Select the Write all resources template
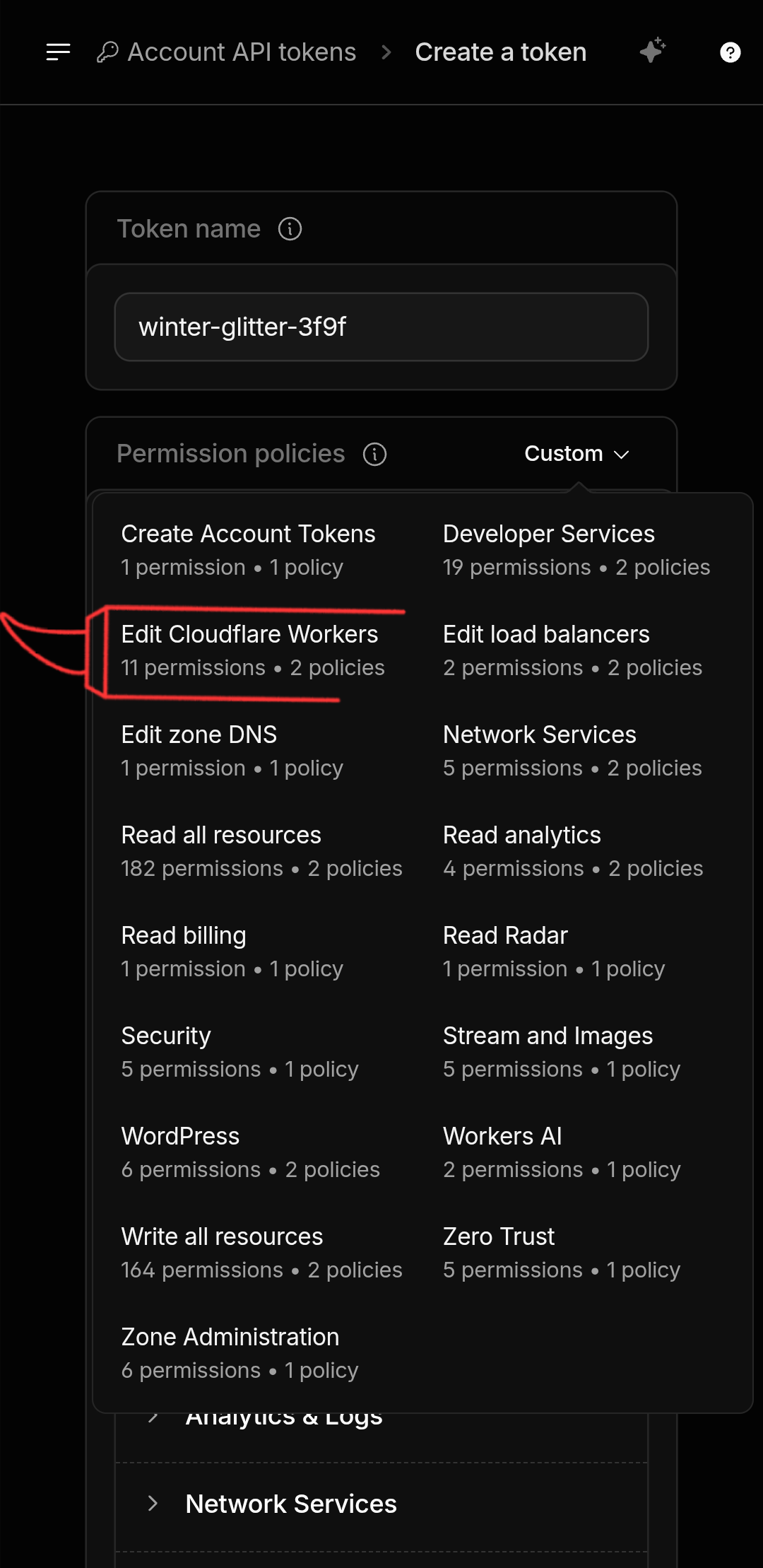 pos(261,1253)
